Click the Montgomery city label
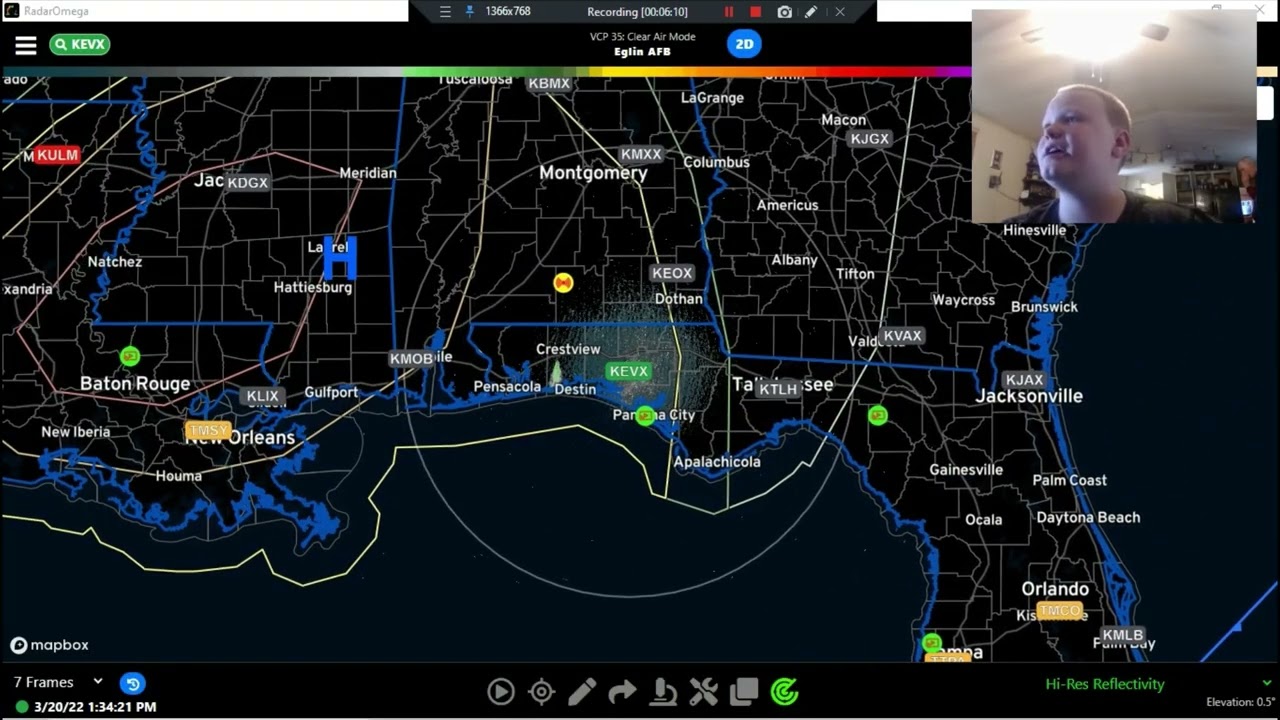The image size is (1280, 720). pyautogui.click(x=593, y=173)
